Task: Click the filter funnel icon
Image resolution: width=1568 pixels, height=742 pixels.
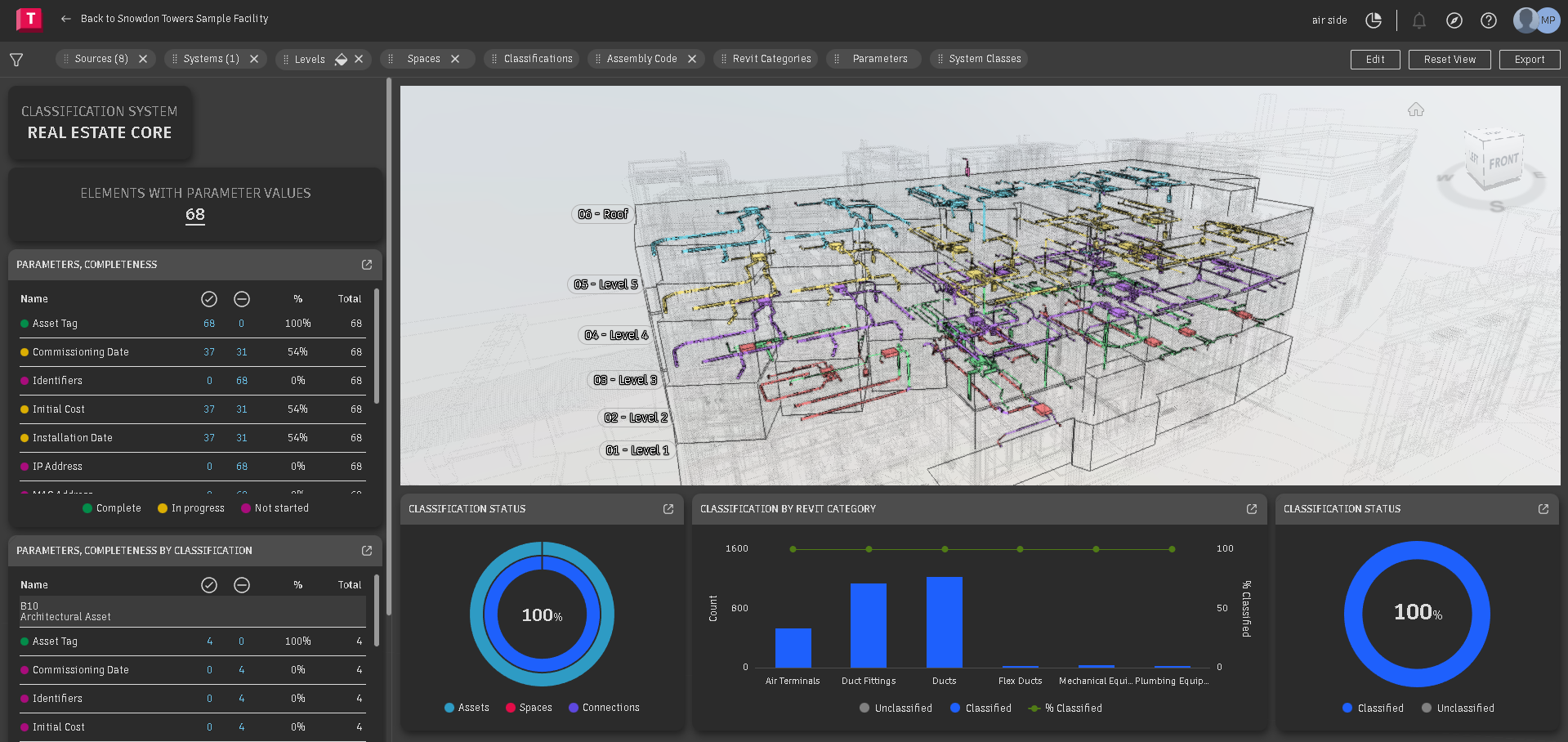Action: [x=16, y=59]
